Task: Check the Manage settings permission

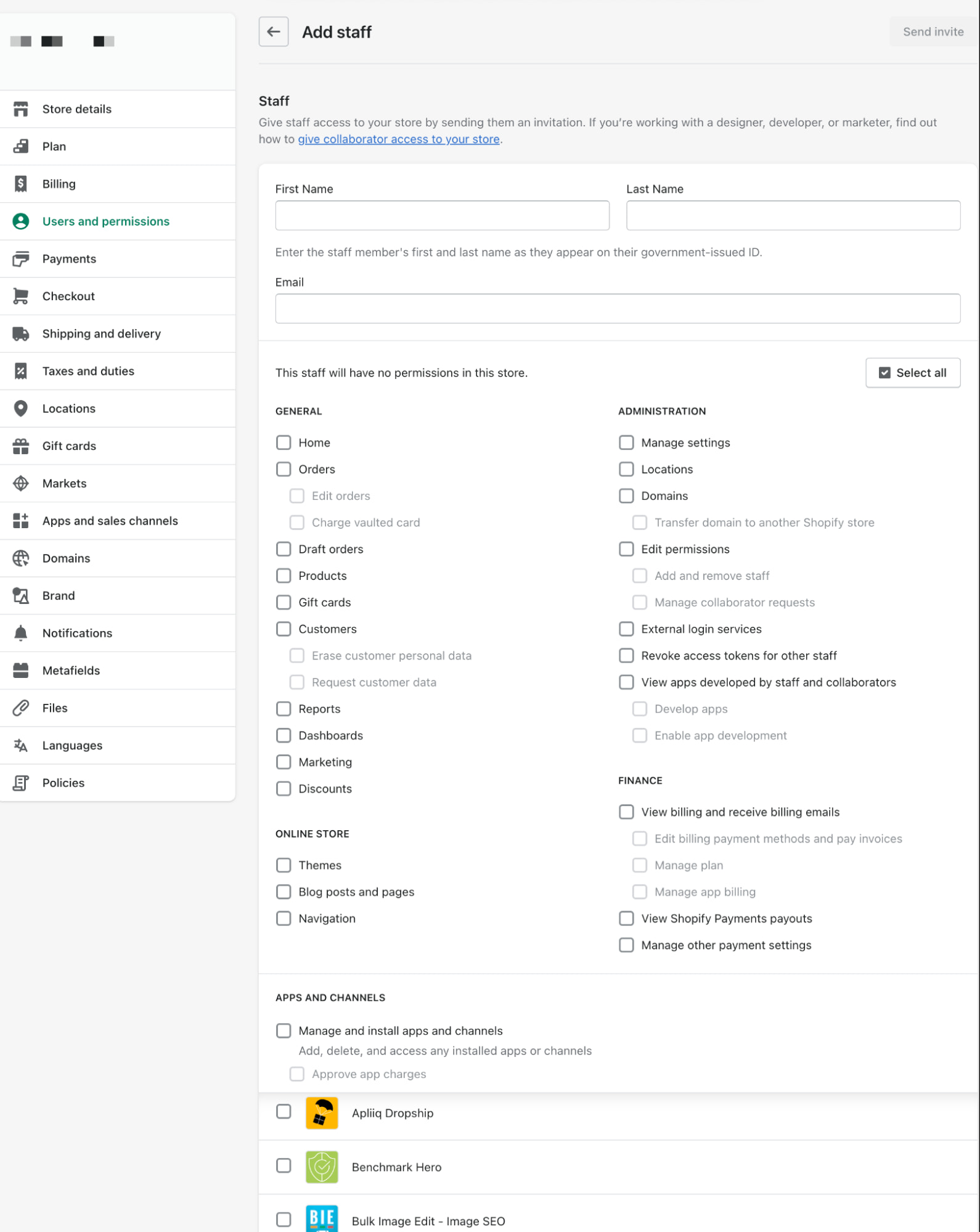Action: coord(626,443)
